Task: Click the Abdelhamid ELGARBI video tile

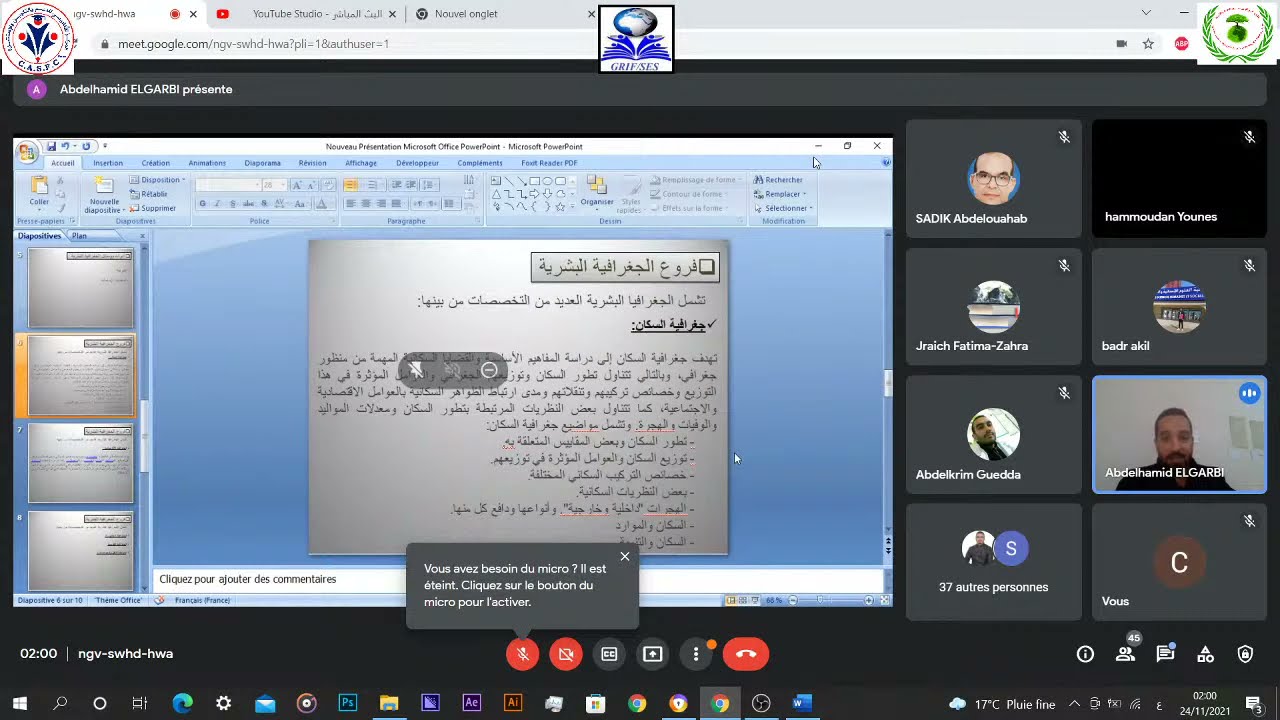Action: coord(1179,435)
